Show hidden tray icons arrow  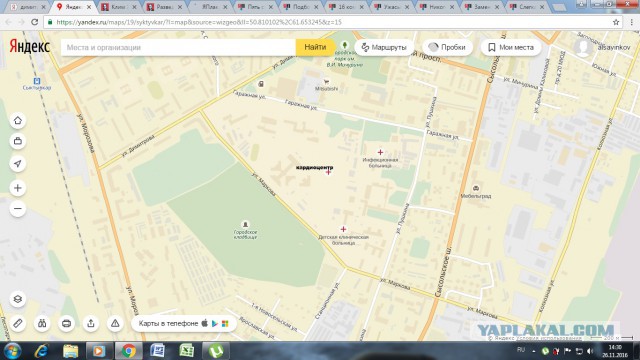point(534,351)
